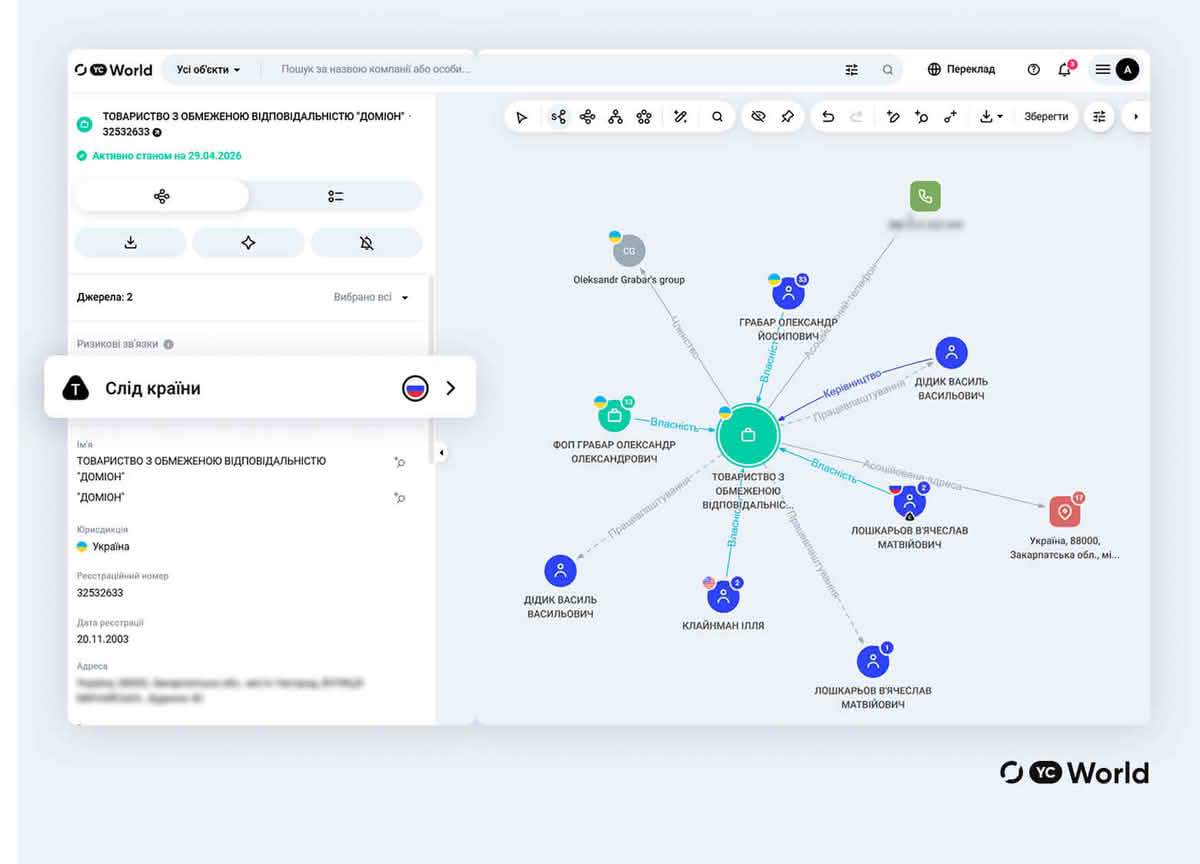Open the help question mark icon
Image resolution: width=1200 pixels, height=864 pixels.
[x=1034, y=70]
